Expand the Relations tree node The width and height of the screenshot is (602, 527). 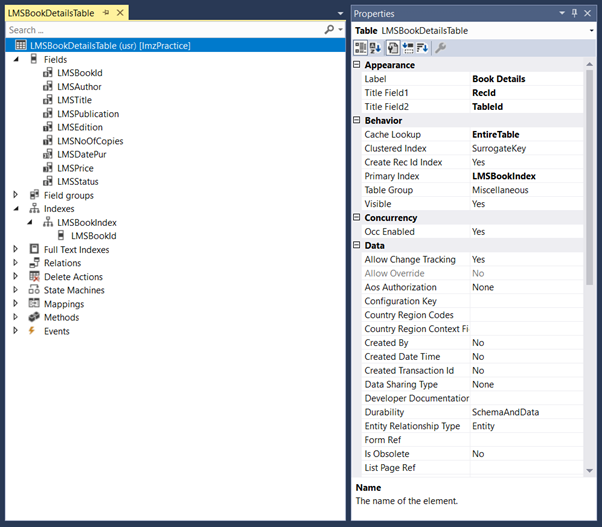click(x=17, y=263)
